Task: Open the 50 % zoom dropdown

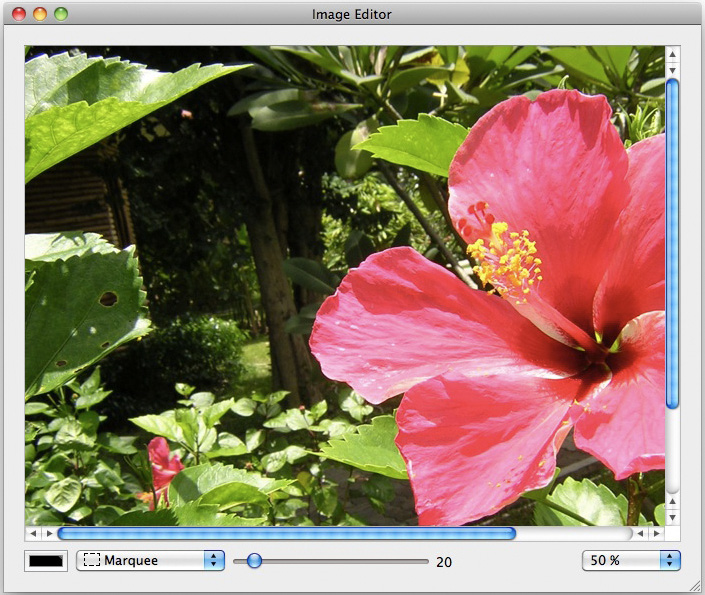Action: point(631,560)
